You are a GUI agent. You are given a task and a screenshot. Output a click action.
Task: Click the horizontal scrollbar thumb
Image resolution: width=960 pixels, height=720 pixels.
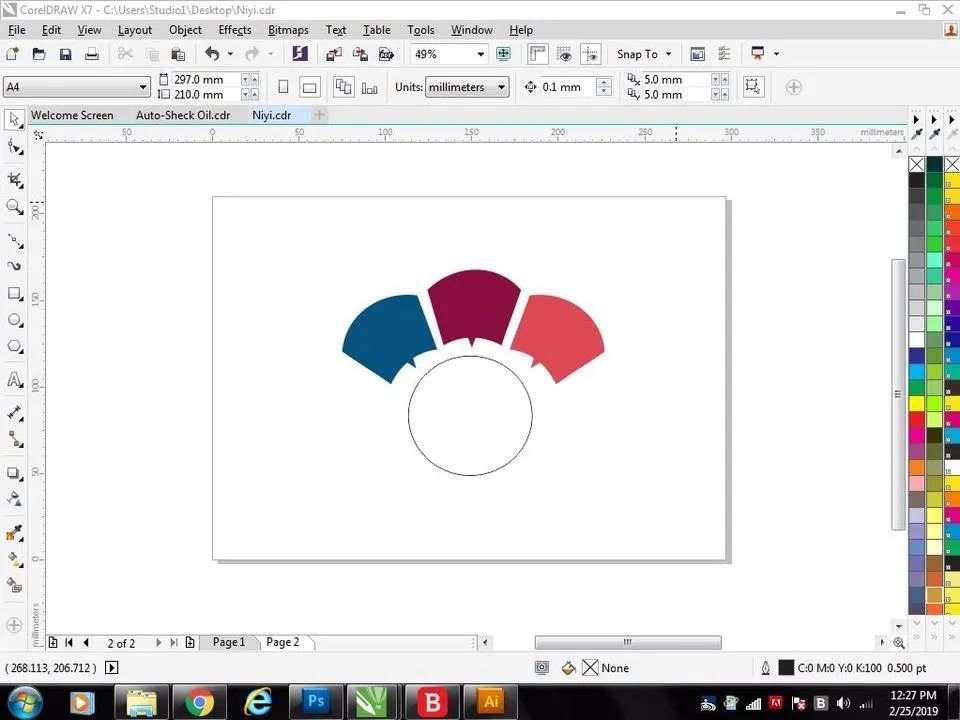(628, 642)
